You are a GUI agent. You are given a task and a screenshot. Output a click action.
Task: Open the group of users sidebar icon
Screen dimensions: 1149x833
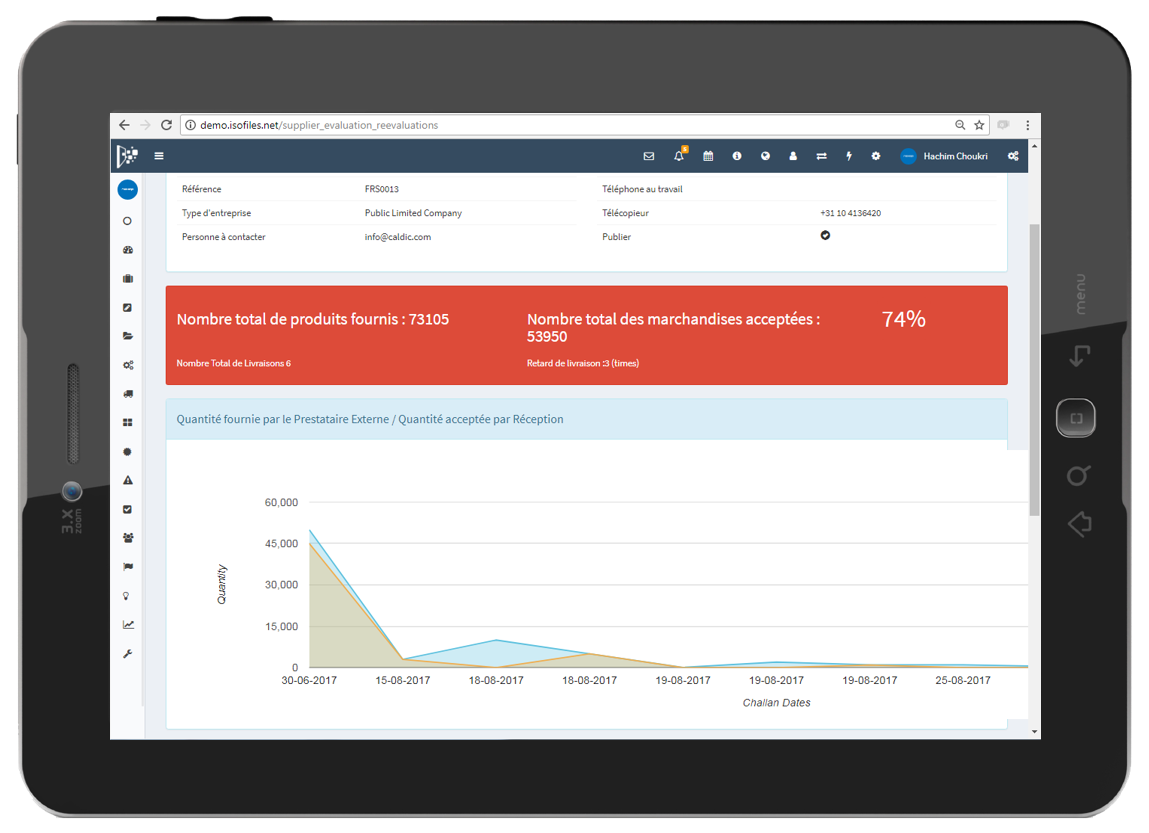[x=128, y=538]
